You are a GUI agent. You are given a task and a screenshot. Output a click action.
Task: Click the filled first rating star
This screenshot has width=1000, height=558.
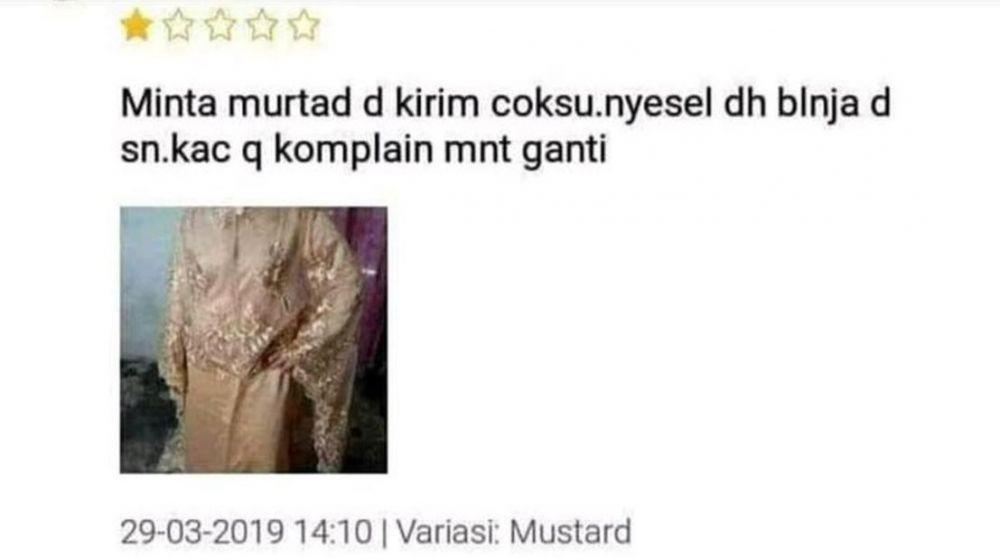(136, 26)
